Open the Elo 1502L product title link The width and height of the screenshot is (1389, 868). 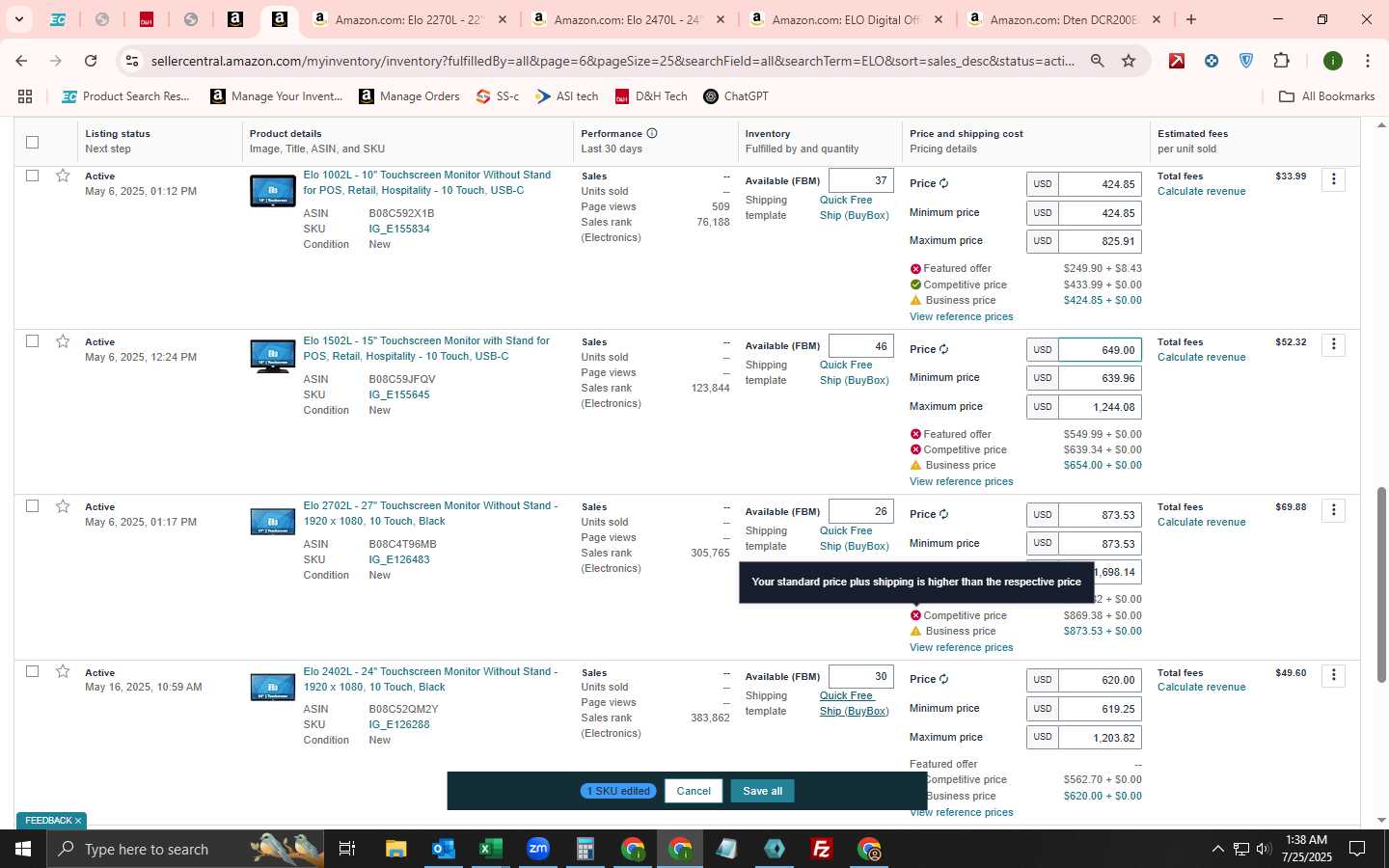[x=426, y=348]
